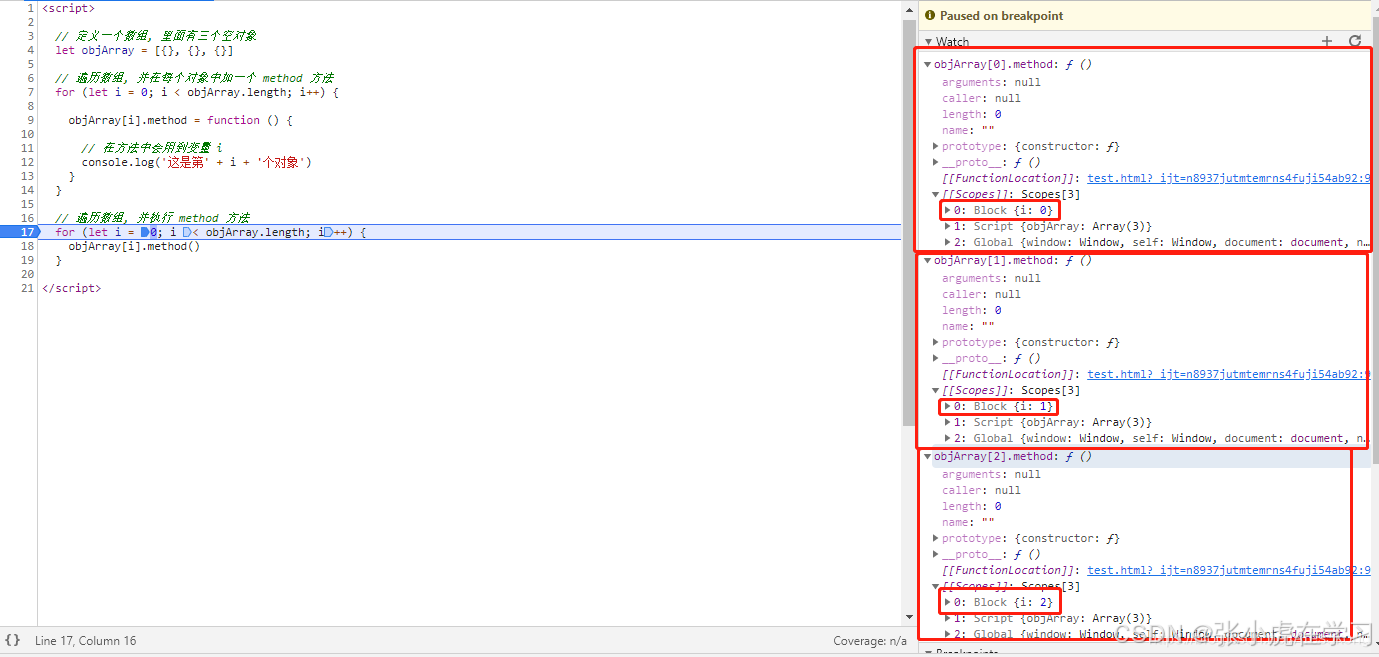
Task: Click the code editor vertical scrollbar
Action: coord(909,222)
